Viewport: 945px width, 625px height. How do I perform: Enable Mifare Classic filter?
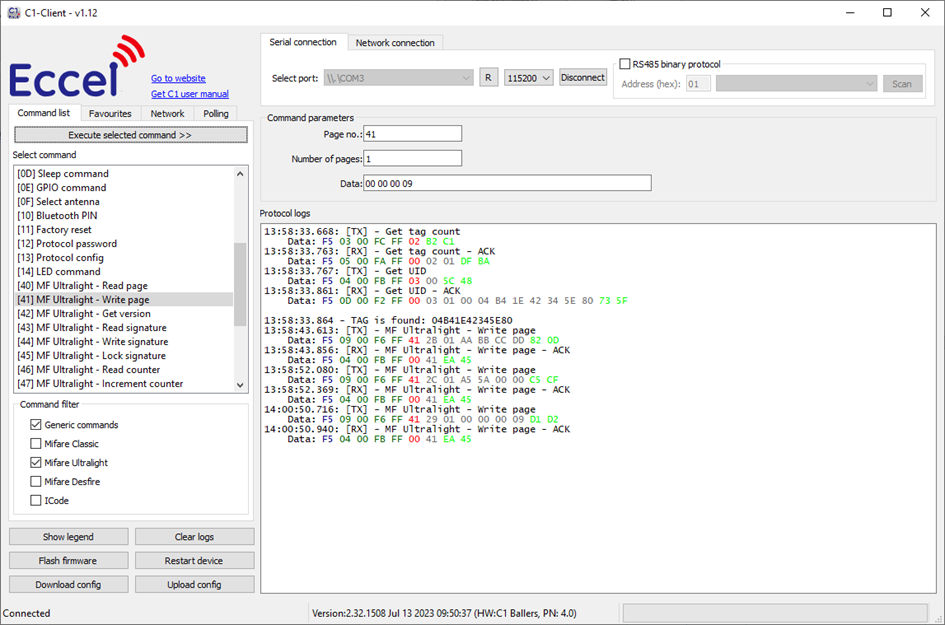point(36,444)
